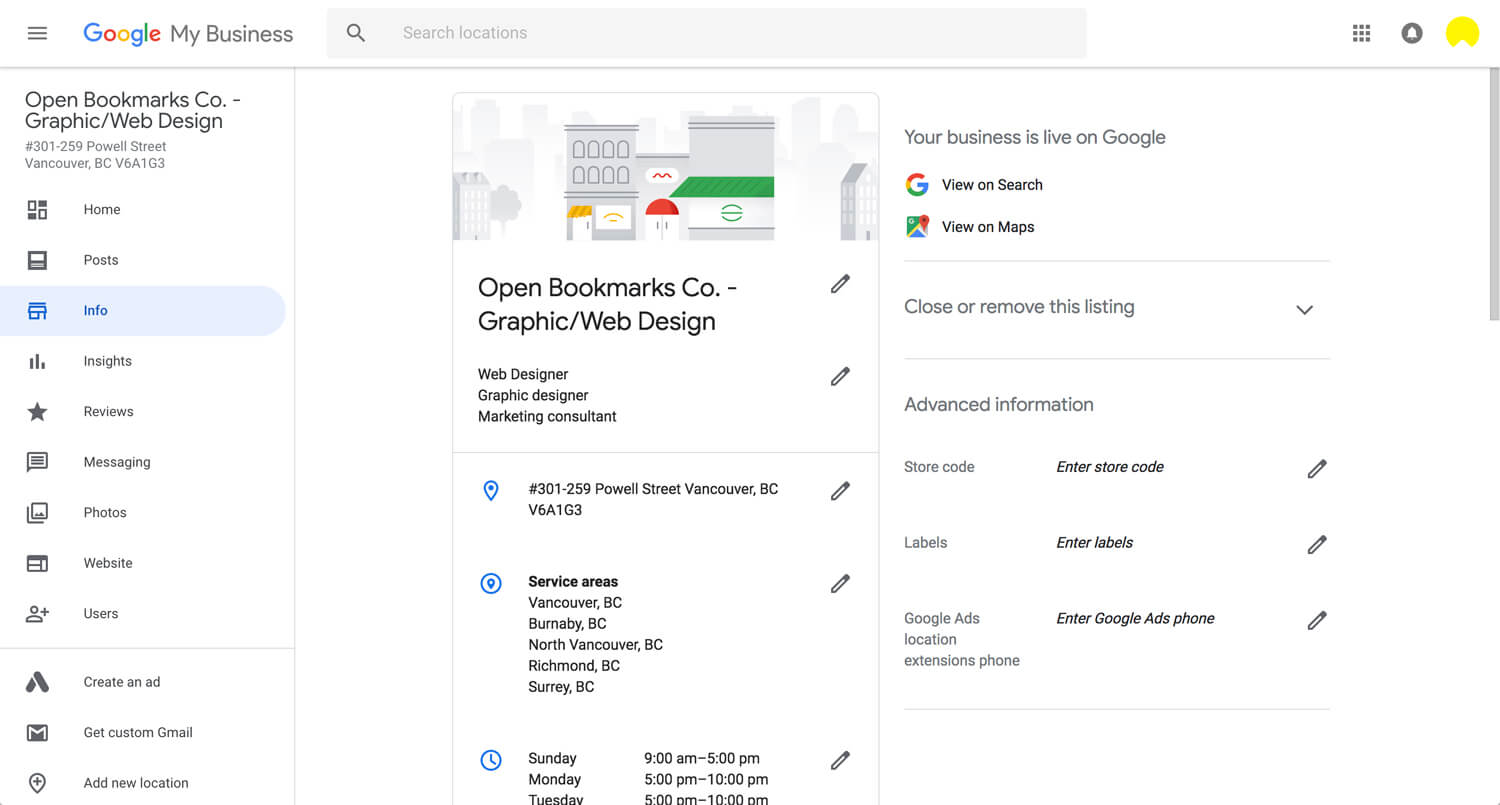Click the address location pin icon

[491, 490]
